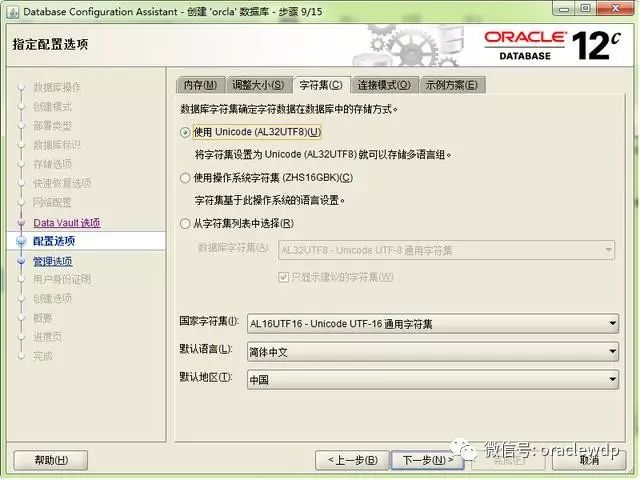This screenshot has width=640, height=480.
Task: Click the 概要 step
Action: pyautogui.click(x=42, y=318)
